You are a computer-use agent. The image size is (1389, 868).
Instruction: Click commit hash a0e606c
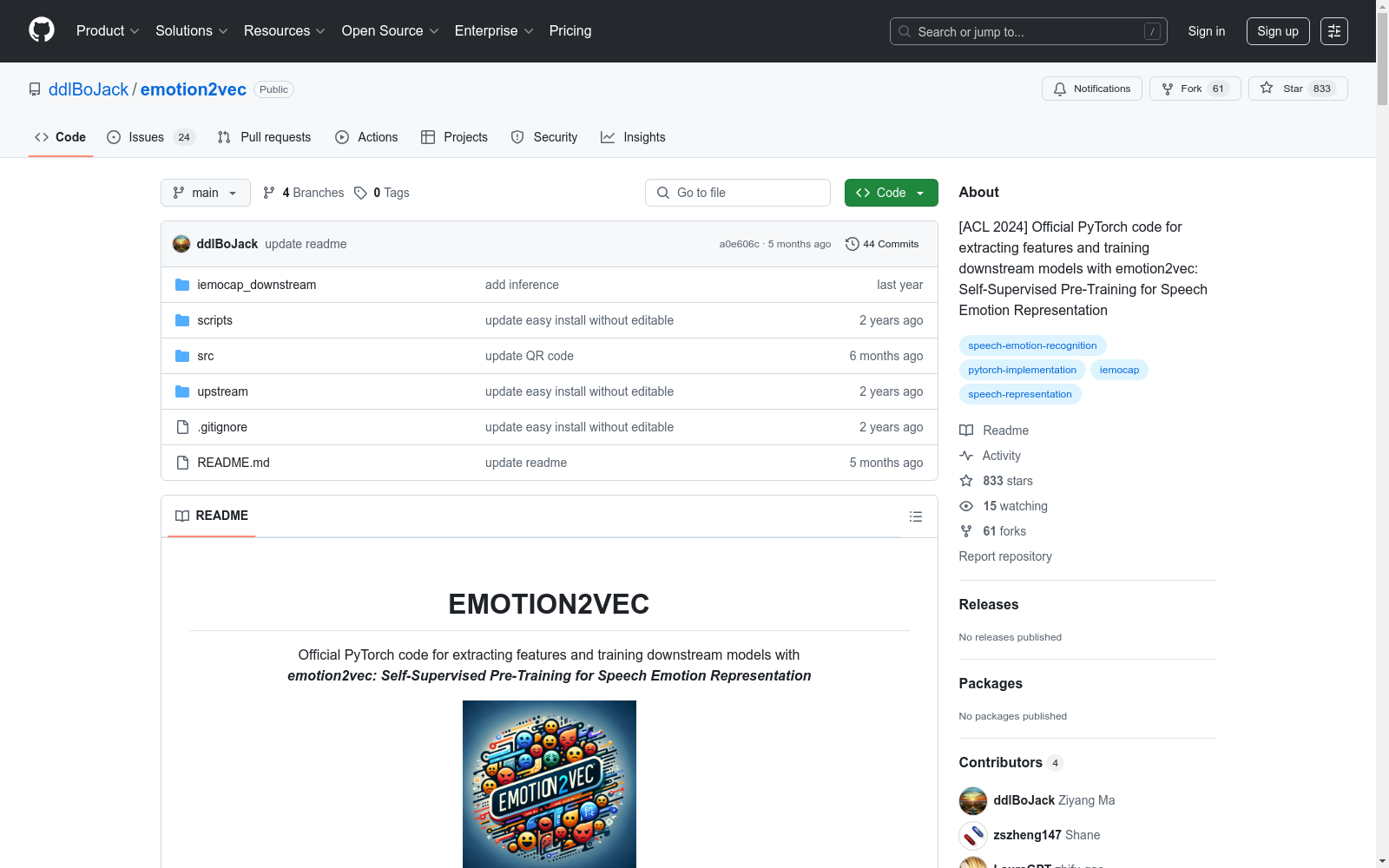pyautogui.click(x=739, y=244)
